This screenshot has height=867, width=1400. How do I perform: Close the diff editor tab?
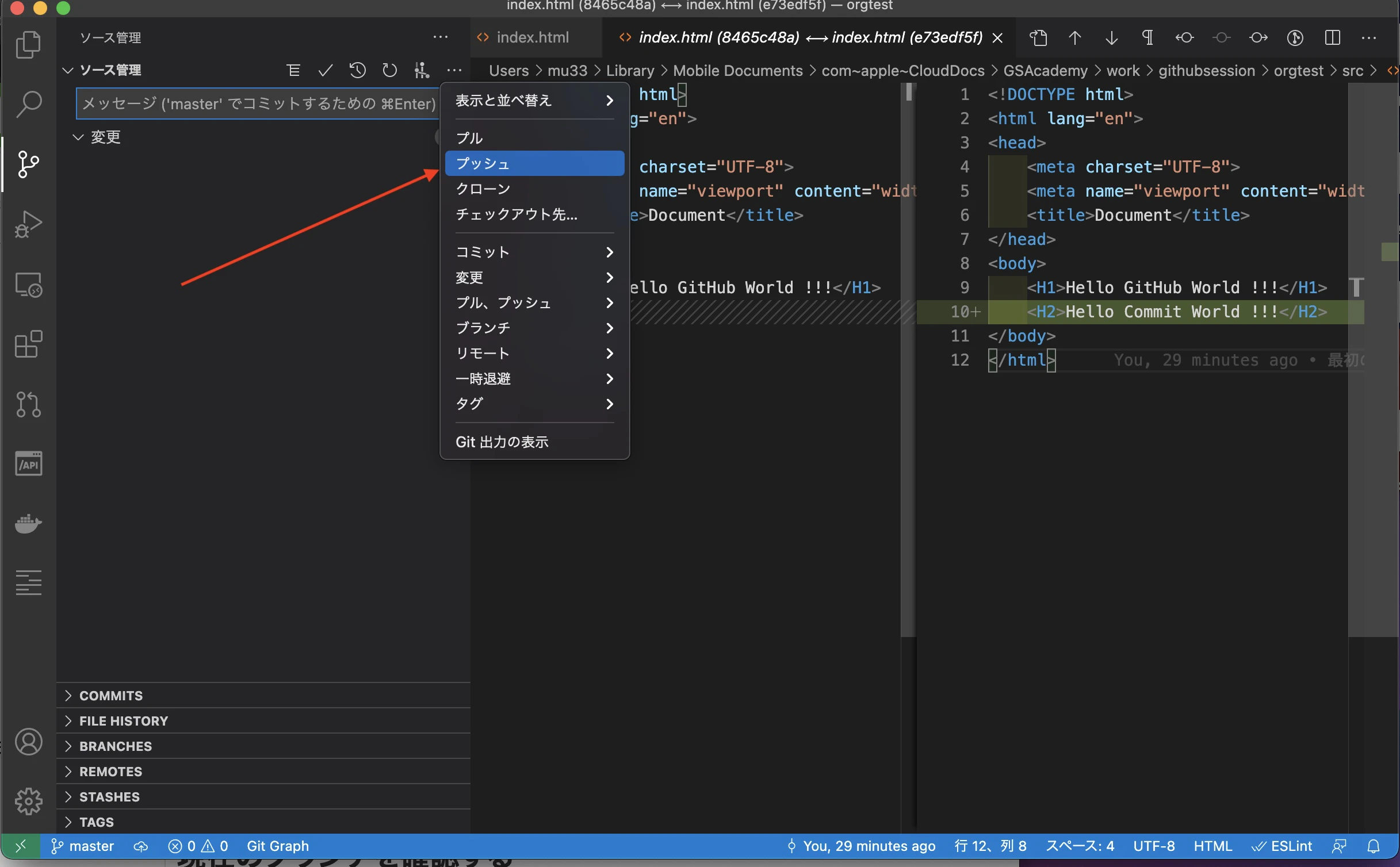pos(998,38)
